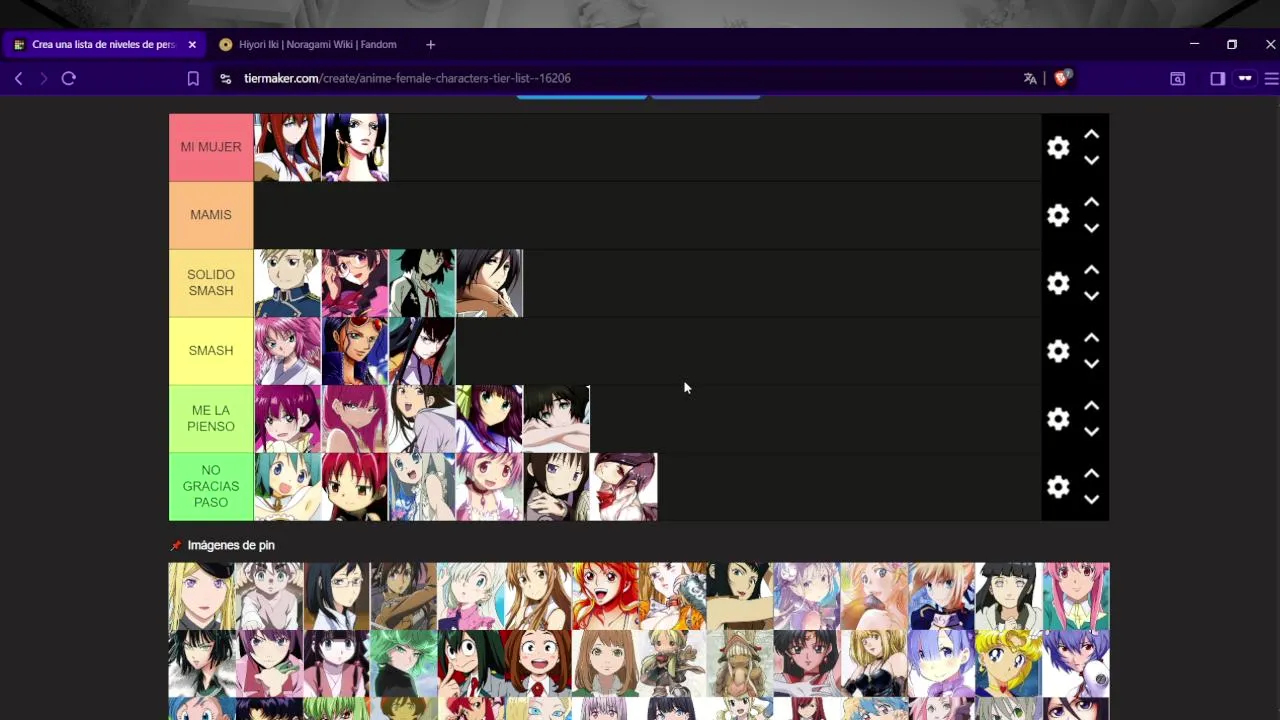Select last thumbnail in ME LA PIENSO row
The width and height of the screenshot is (1280, 720).
(x=556, y=419)
